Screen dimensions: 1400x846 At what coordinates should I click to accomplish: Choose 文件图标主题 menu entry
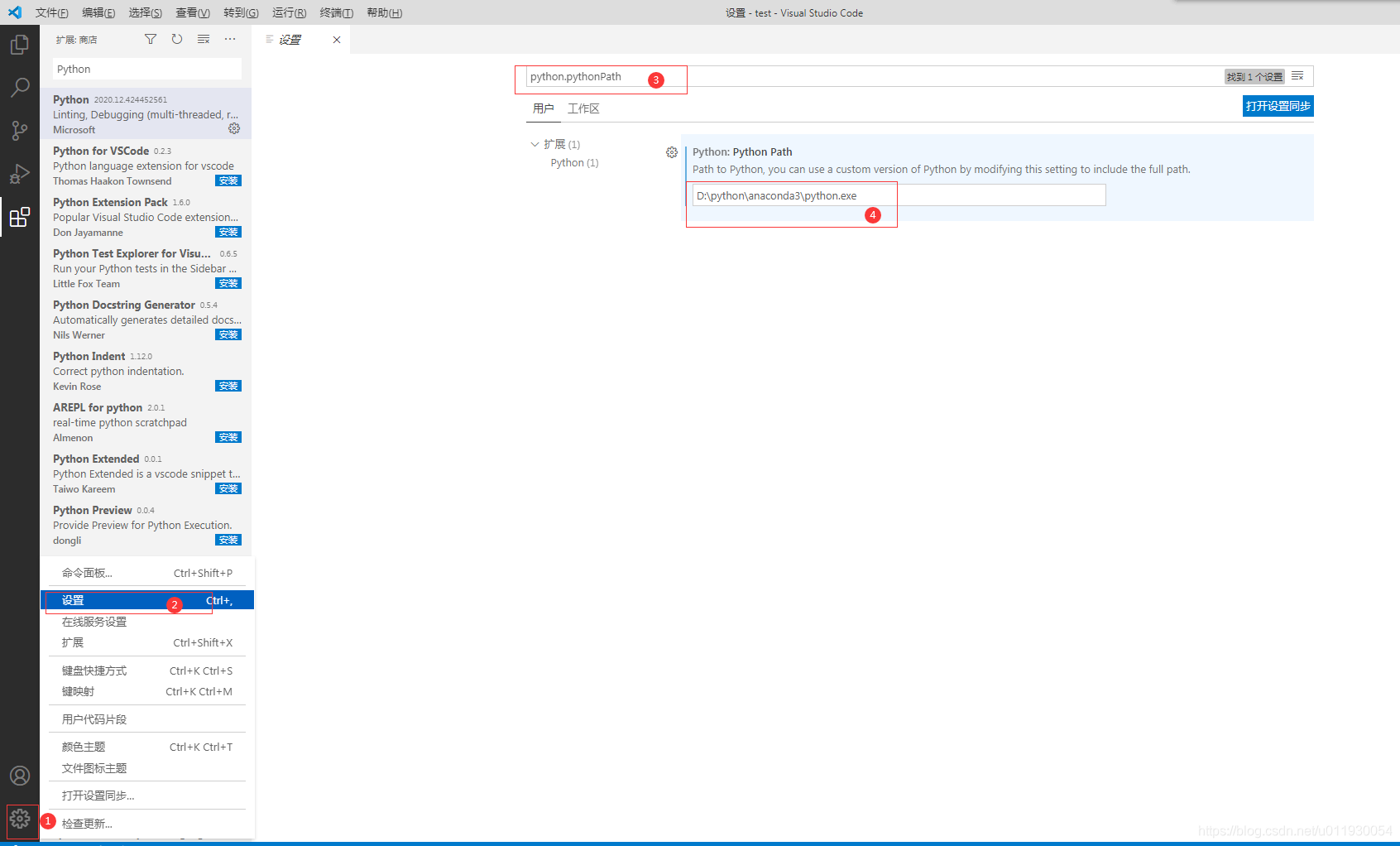pyautogui.click(x=147, y=768)
